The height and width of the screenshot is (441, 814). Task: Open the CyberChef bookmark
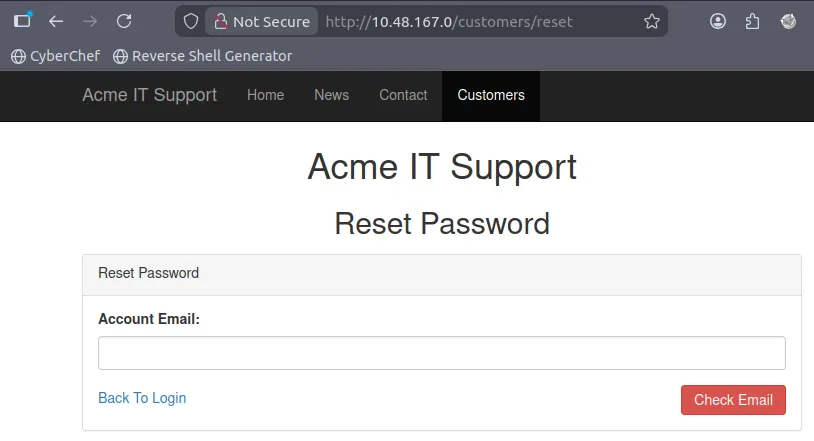54,56
